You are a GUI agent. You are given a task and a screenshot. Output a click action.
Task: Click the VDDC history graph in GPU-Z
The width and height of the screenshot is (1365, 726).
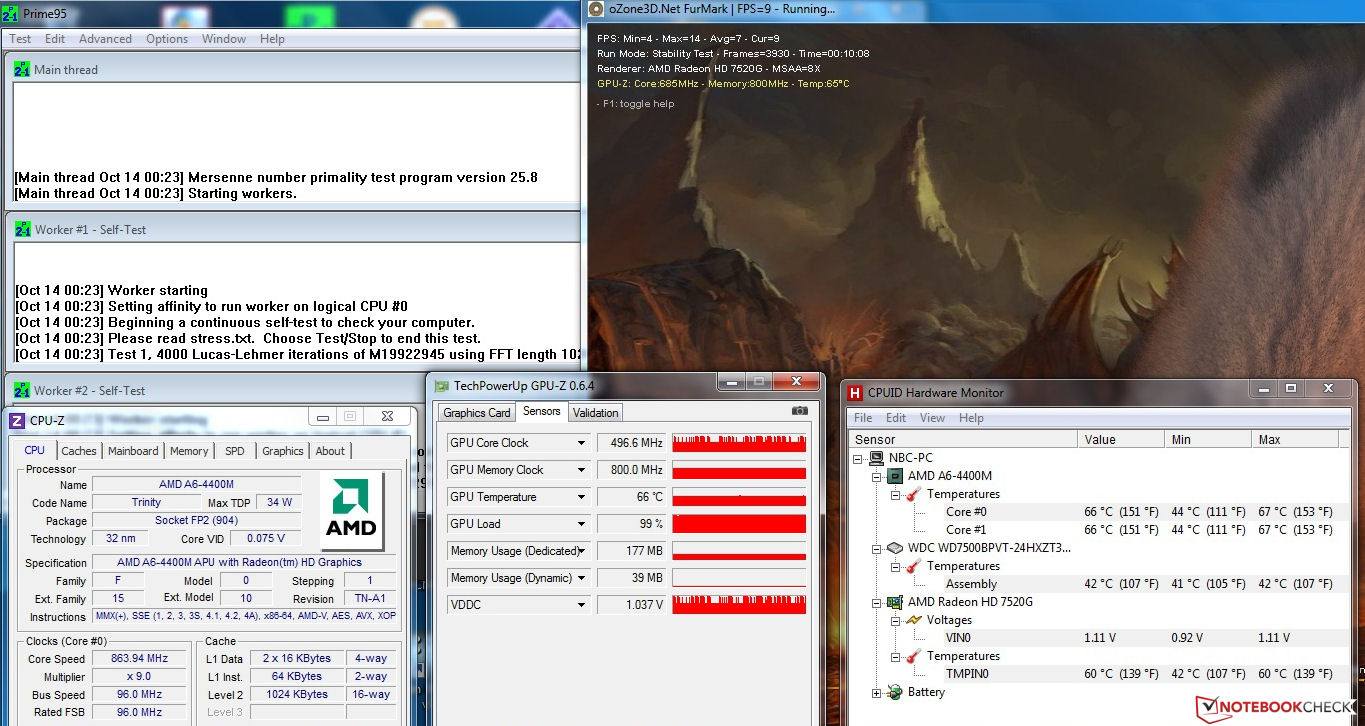click(739, 605)
